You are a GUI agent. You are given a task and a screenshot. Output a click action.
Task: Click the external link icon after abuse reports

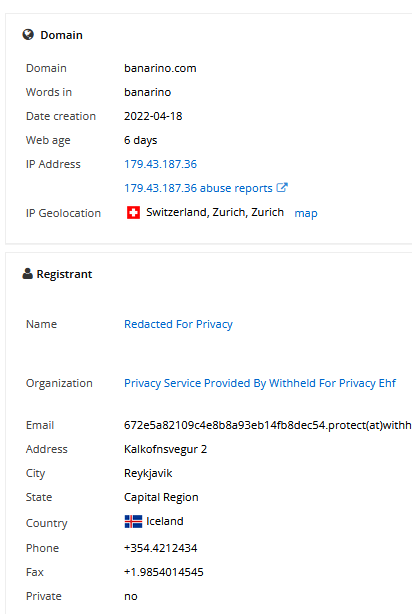(282, 188)
